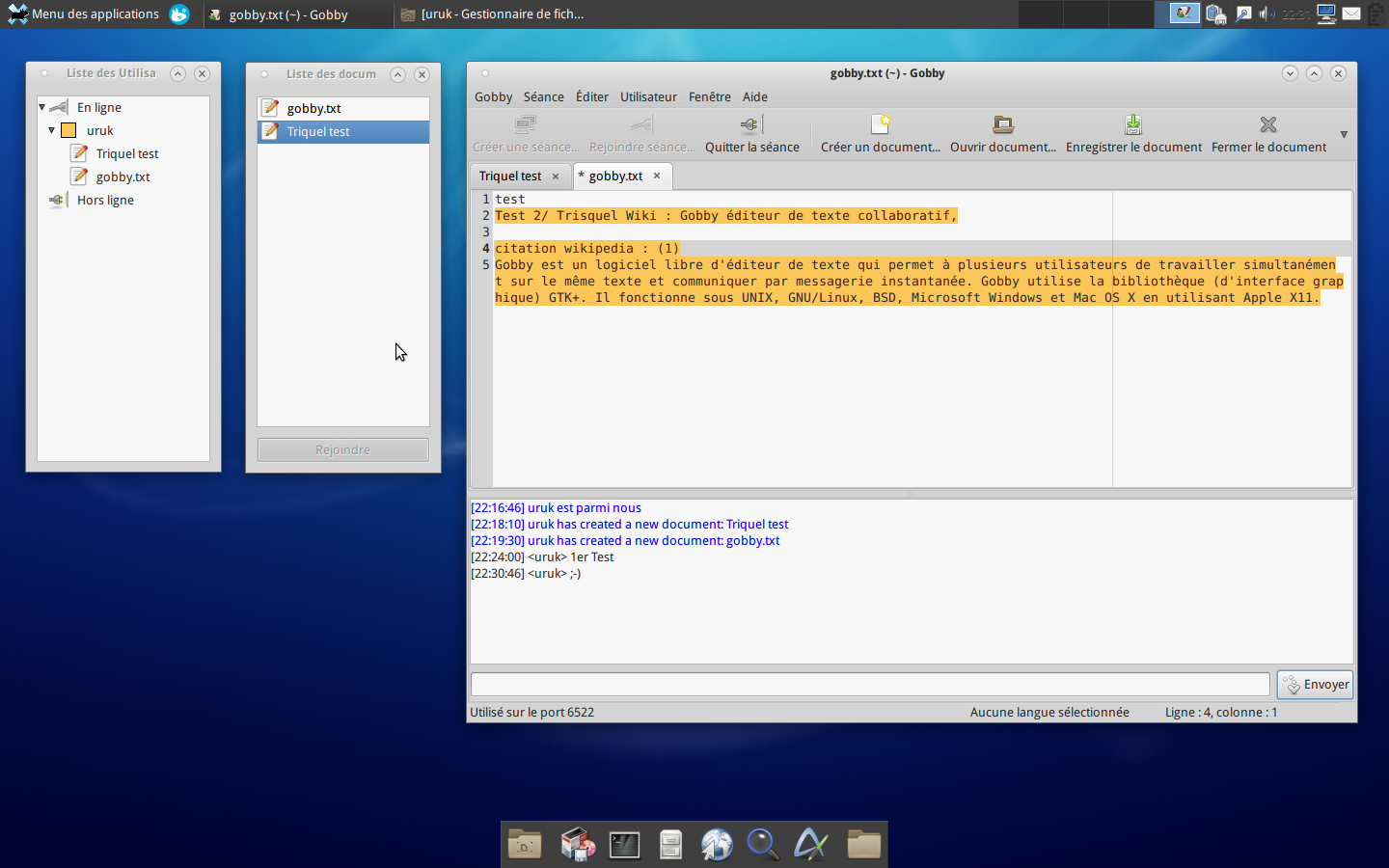The height and width of the screenshot is (868, 1389).
Task: Click 'Aucune langue sélectionnée' in status bar
Action: click(x=1049, y=712)
